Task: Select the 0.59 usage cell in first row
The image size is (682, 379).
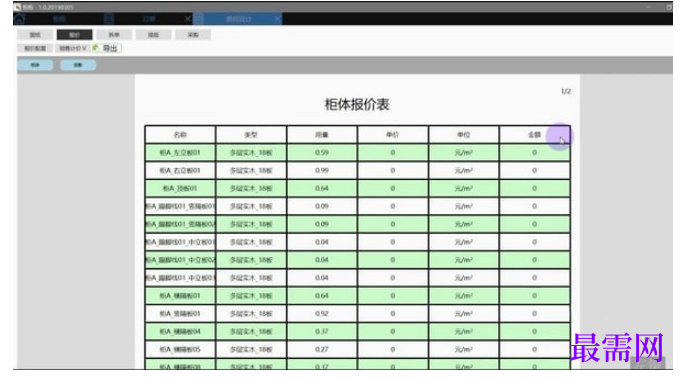Action: coord(322,153)
